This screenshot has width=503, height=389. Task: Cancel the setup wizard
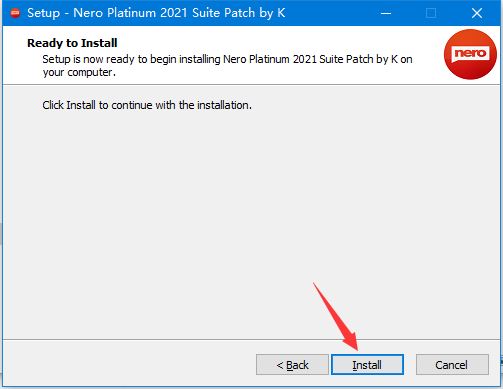[452, 365]
